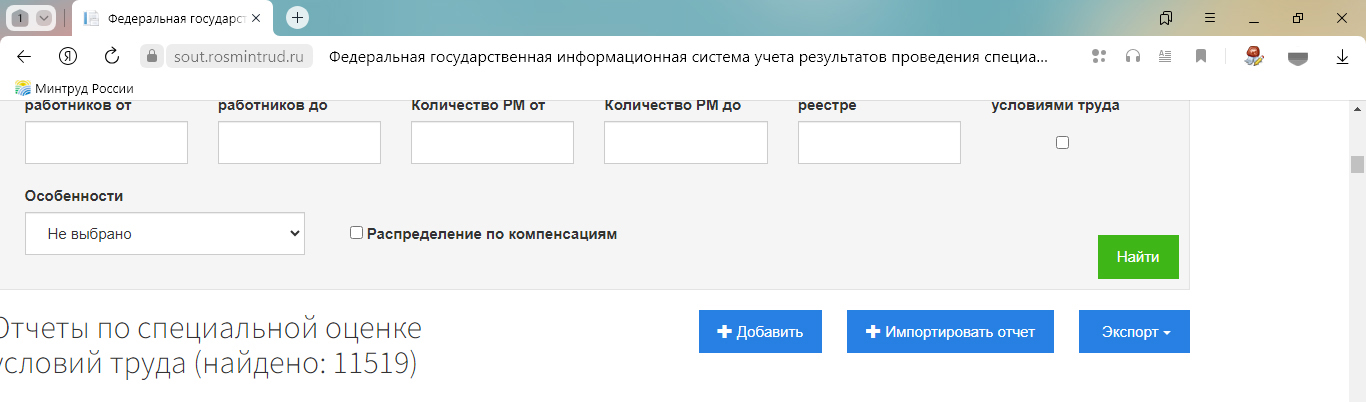Check the условиями труда checkbox

pos(1062,143)
